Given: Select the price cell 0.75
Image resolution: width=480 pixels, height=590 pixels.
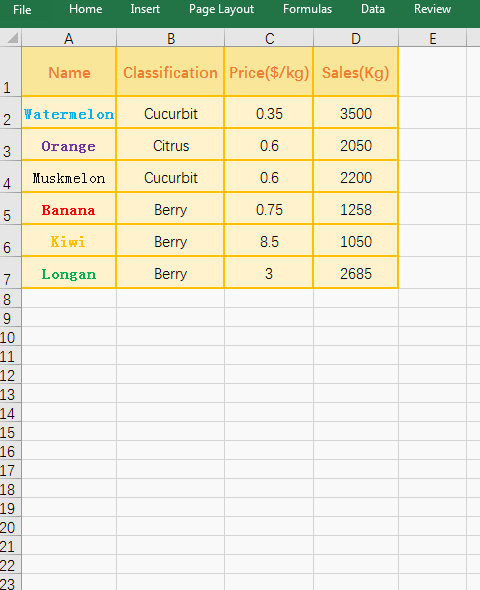Looking at the screenshot, I should (x=269, y=209).
